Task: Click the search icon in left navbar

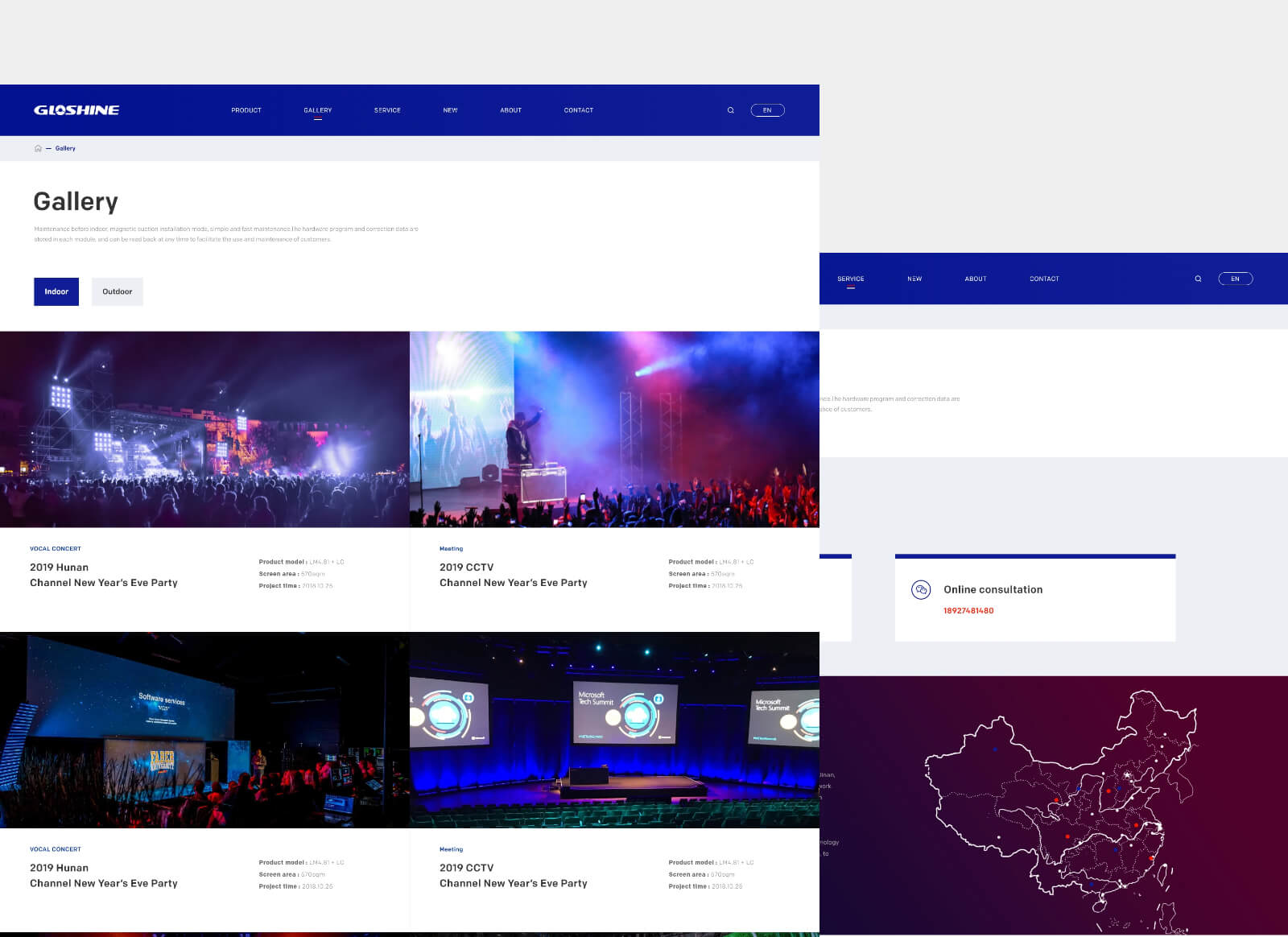Action: tap(731, 110)
